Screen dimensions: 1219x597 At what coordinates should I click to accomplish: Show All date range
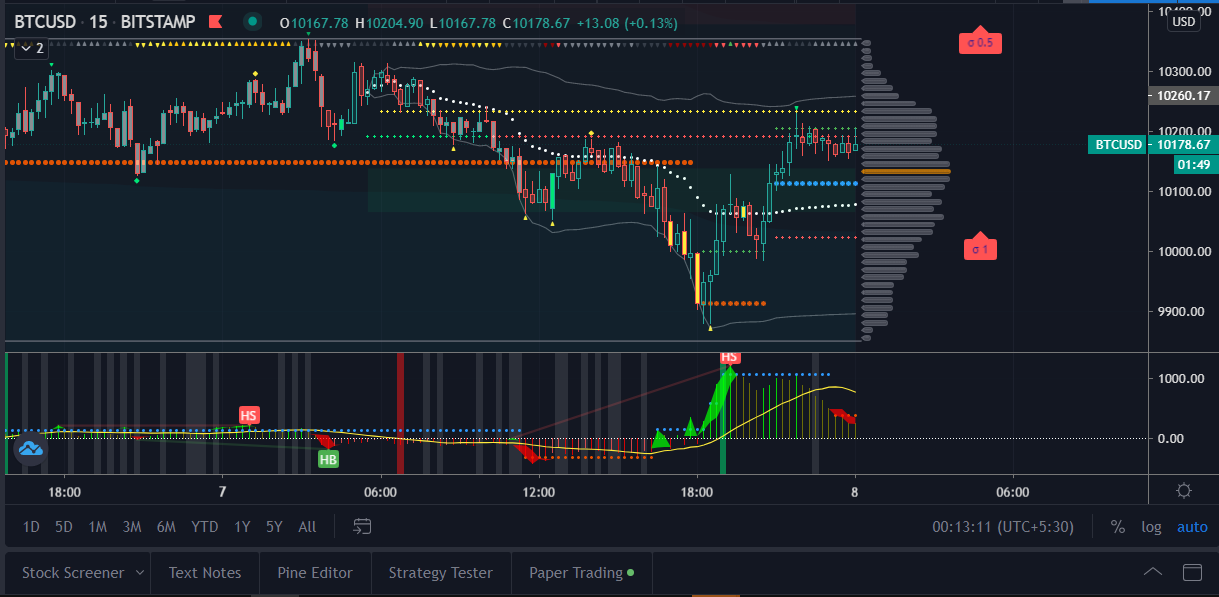[x=307, y=527]
